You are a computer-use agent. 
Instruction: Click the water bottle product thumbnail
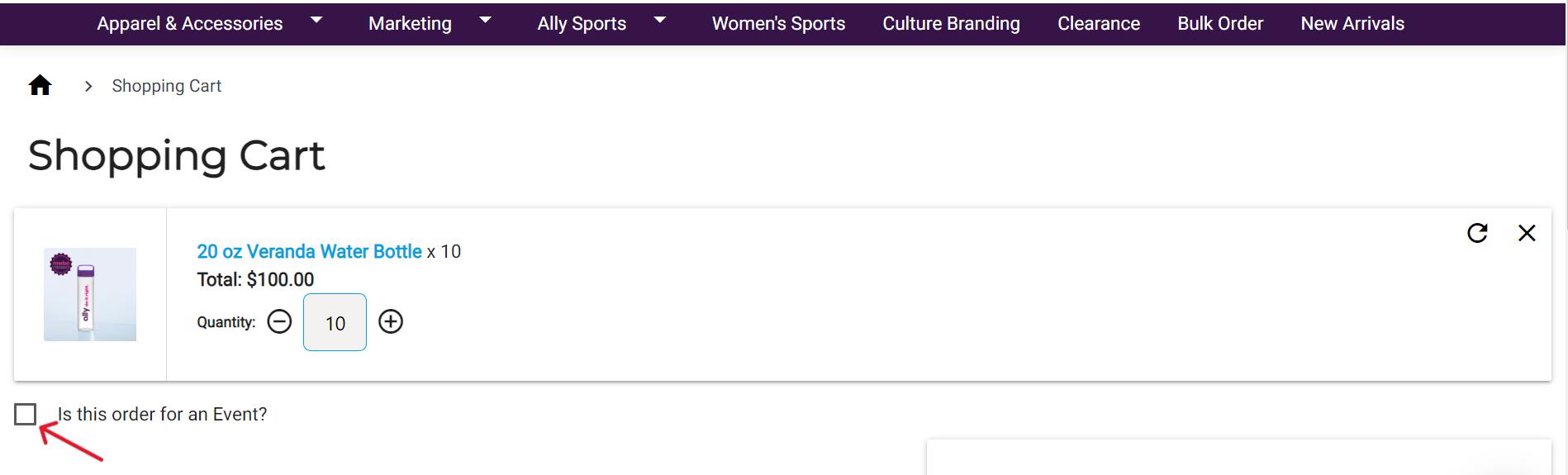90,294
